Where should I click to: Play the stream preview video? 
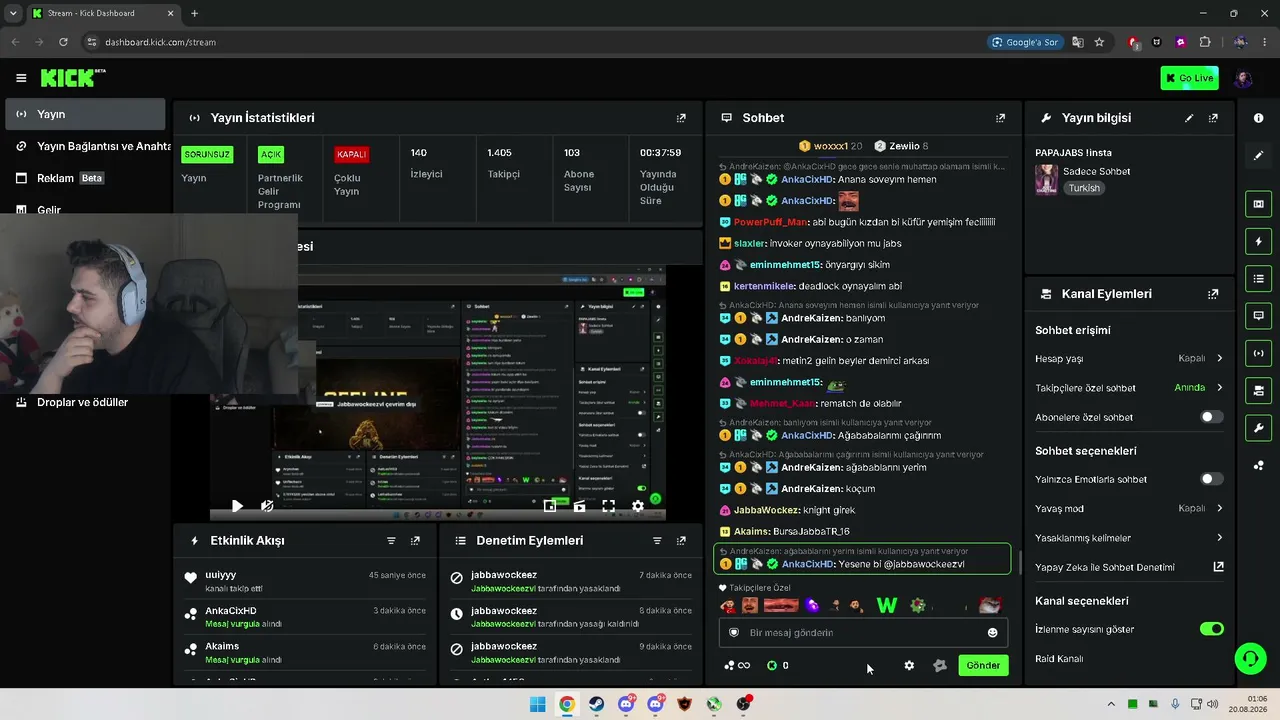tap(237, 506)
